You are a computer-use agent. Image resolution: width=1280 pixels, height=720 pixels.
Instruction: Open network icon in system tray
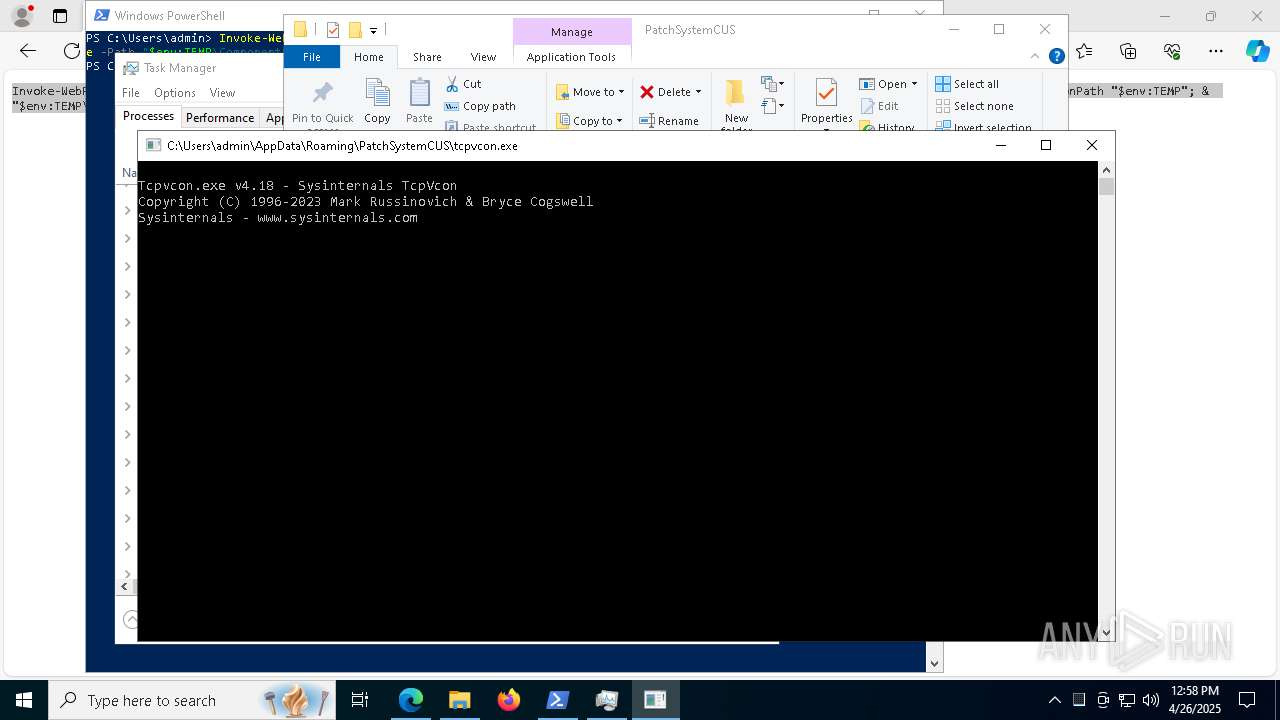tap(1127, 700)
